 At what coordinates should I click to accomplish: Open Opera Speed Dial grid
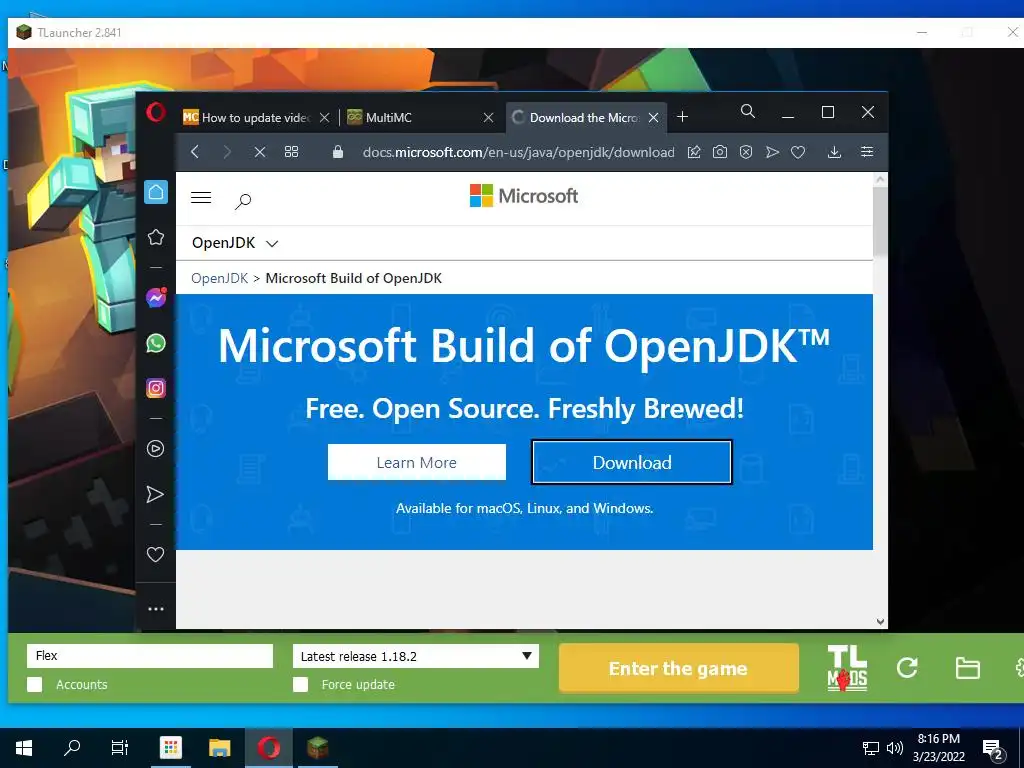pos(291,152)
